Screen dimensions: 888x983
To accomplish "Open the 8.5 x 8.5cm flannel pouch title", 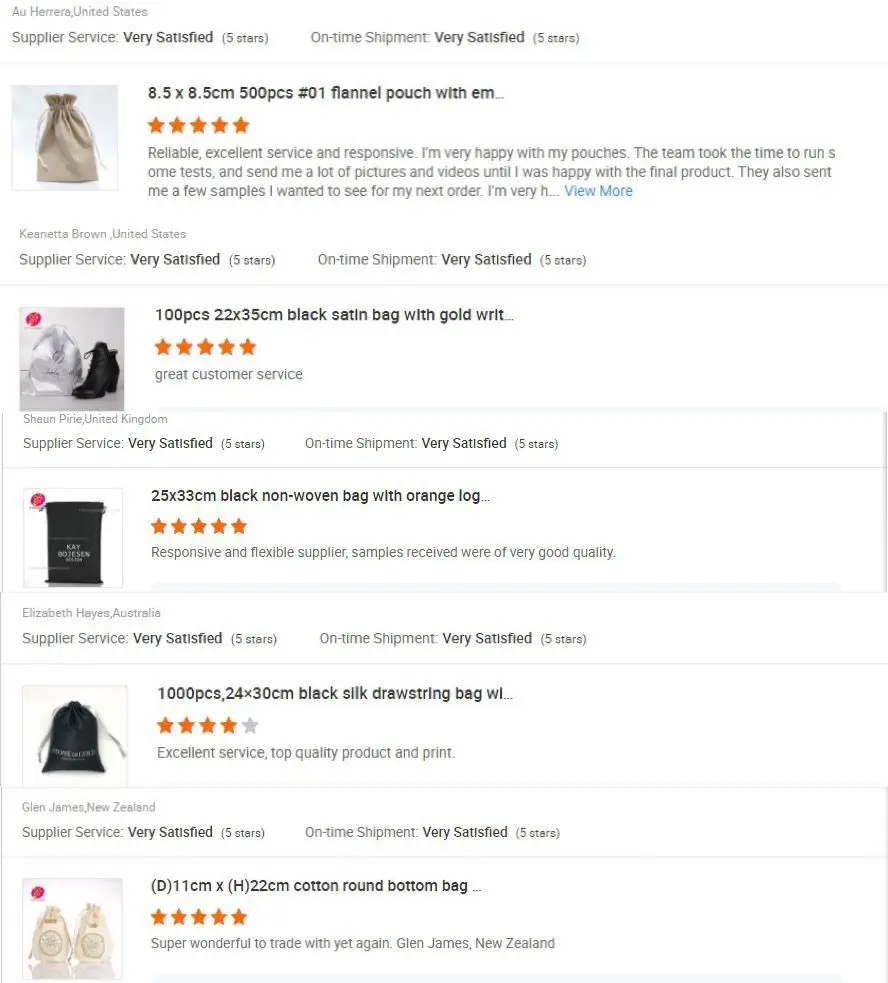I will [x=325, y=93].
